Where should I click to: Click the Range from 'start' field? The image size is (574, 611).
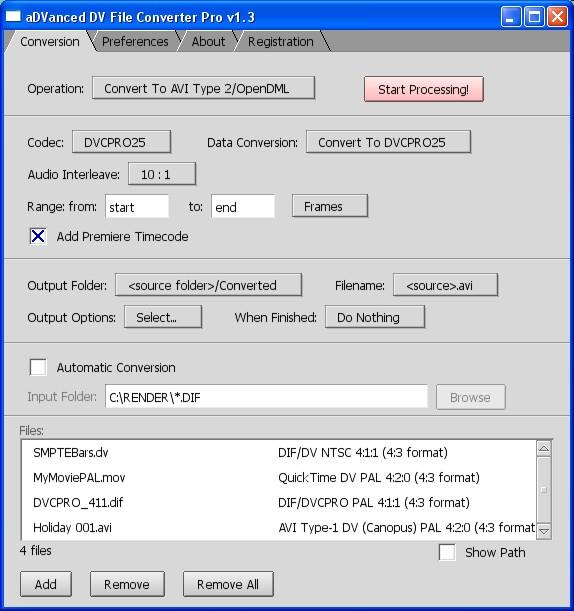coord(137,207)
